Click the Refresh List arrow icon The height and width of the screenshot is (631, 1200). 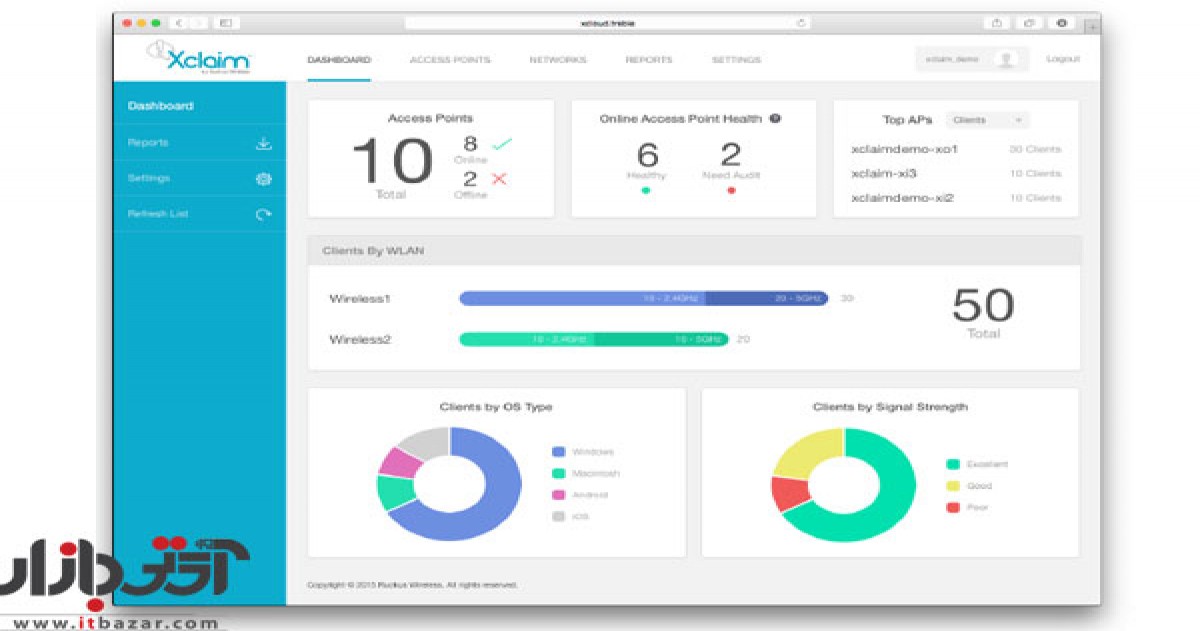(264, 214)
